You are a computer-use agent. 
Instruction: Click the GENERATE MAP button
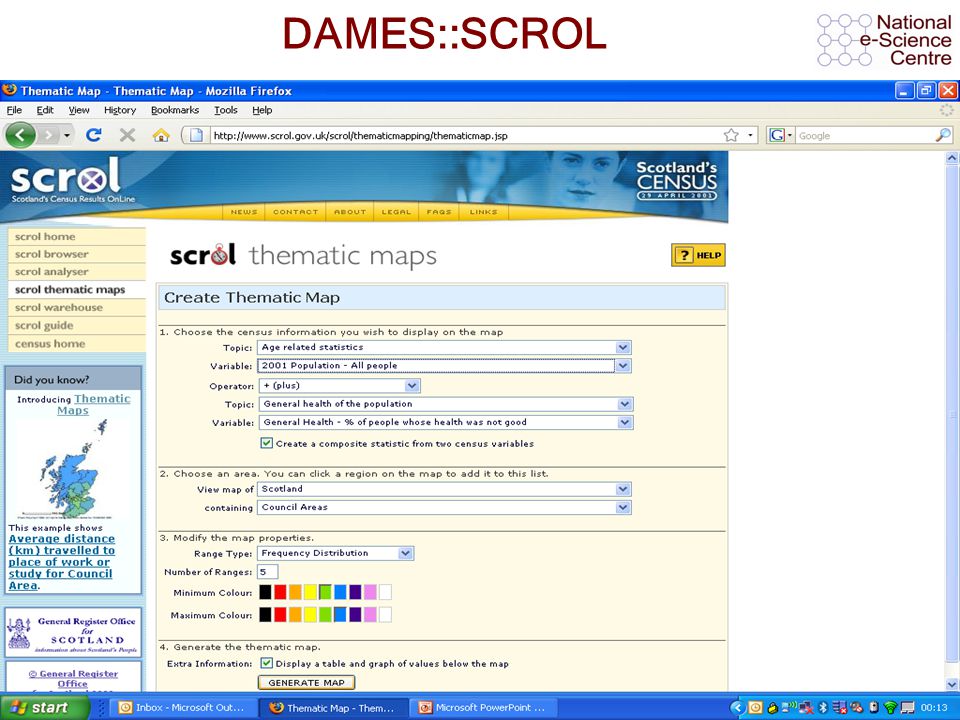tap(307, 682)
